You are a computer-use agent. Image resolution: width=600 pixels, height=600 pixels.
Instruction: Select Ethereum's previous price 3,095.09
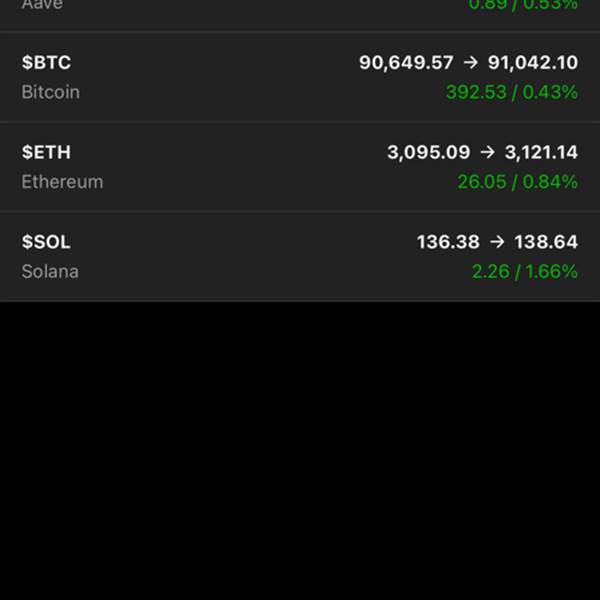tap(428, 152)
